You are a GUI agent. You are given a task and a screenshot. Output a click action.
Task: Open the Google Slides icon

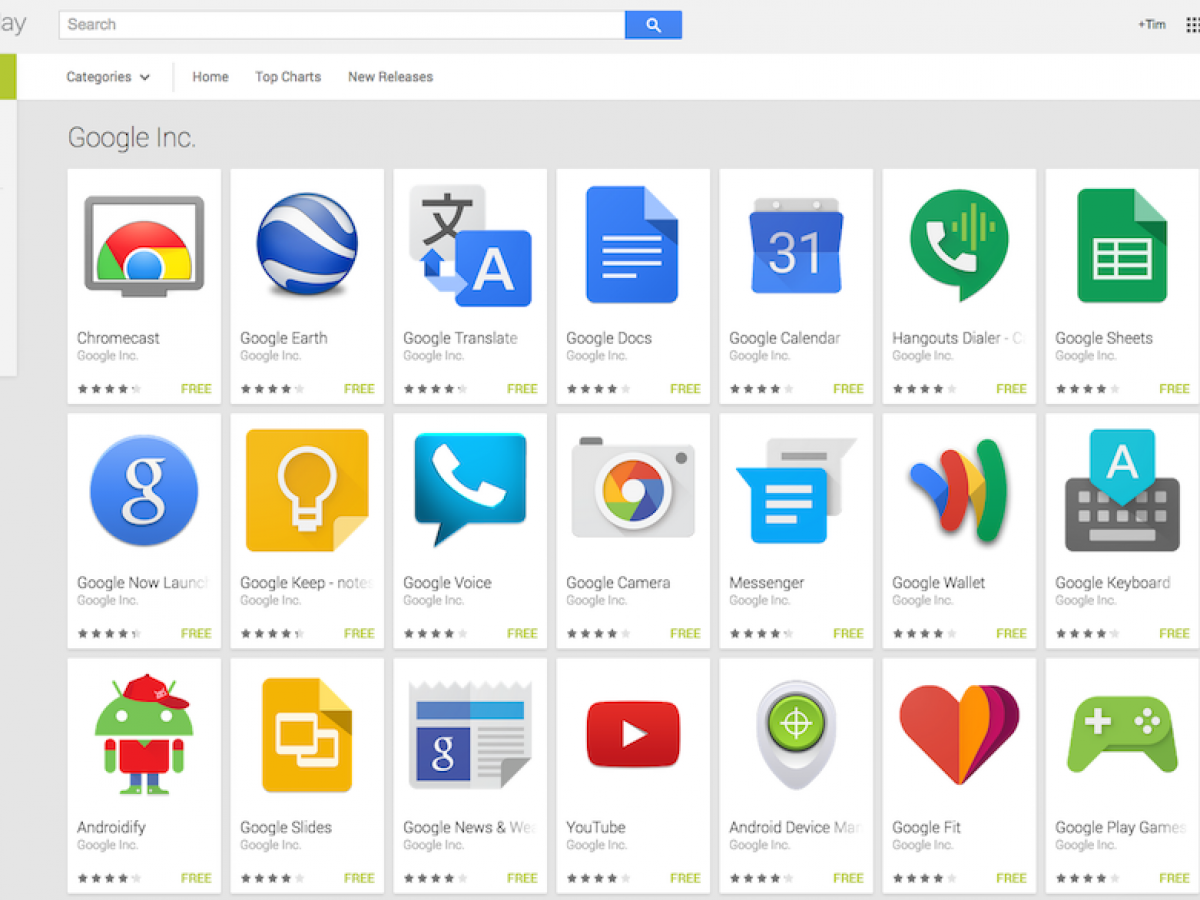(x=307, y=735)
